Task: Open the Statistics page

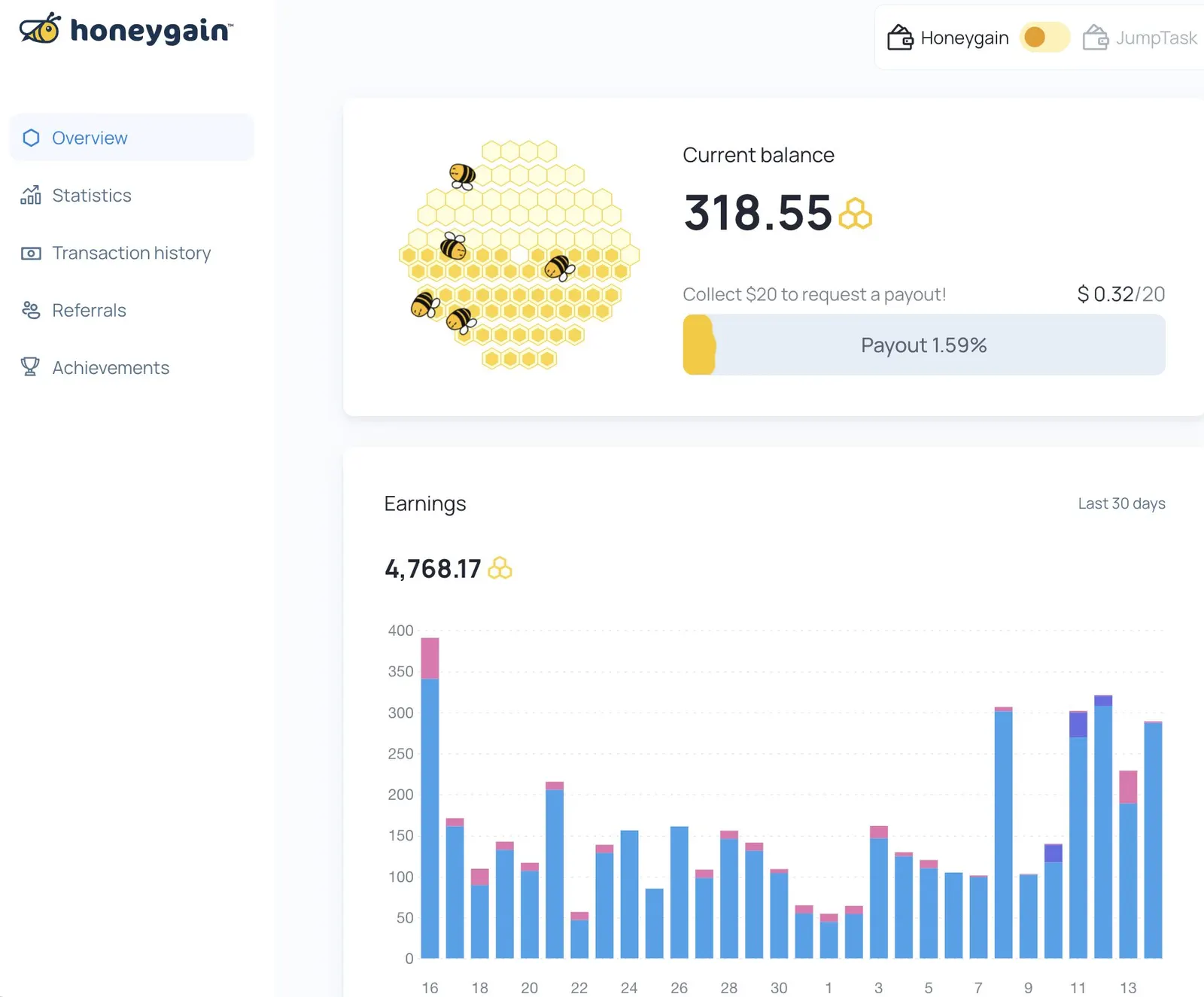Action: click(91, 196)
